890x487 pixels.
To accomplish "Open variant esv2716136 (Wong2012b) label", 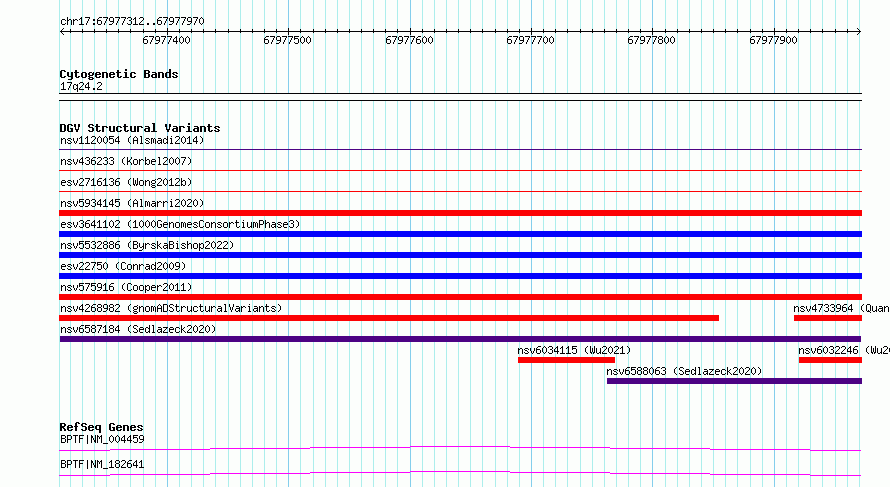I will (x=126, y=182).
